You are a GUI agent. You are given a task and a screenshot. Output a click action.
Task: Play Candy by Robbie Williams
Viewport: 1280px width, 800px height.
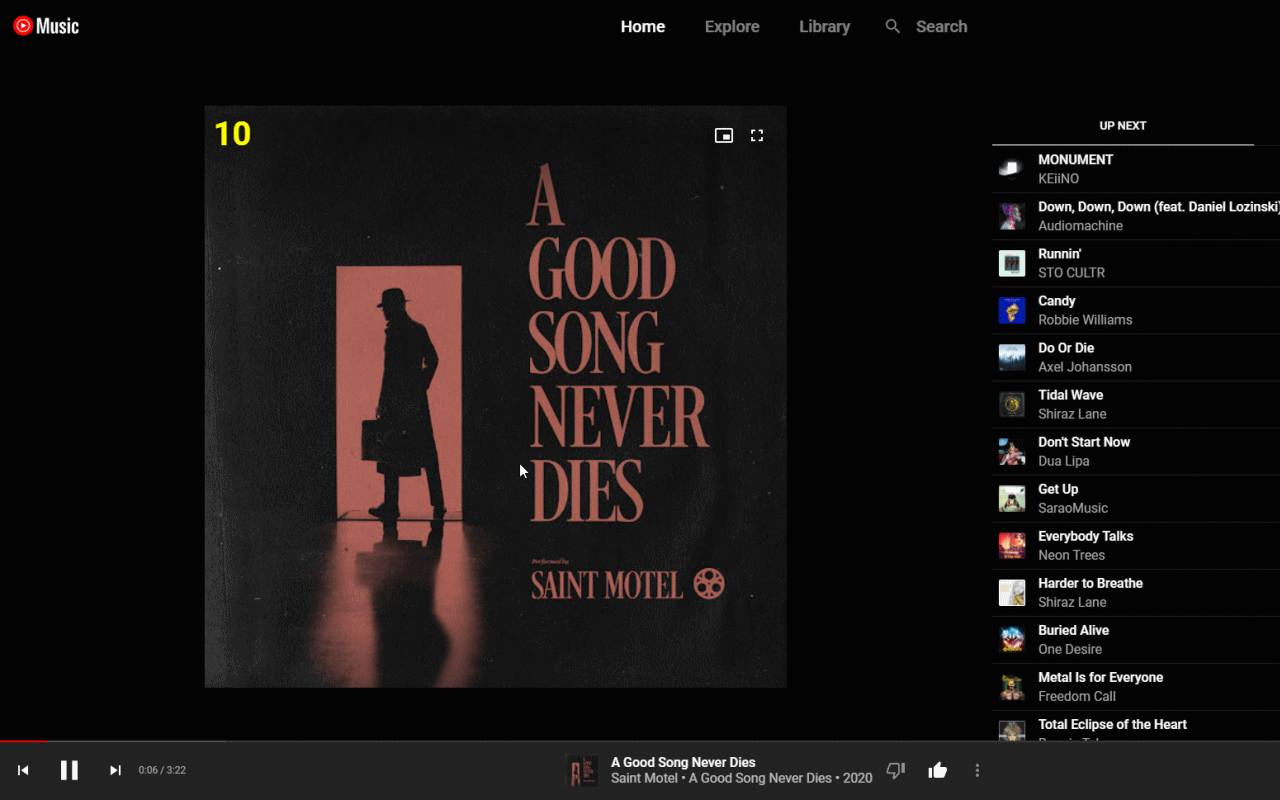[x=1136, y=310]
